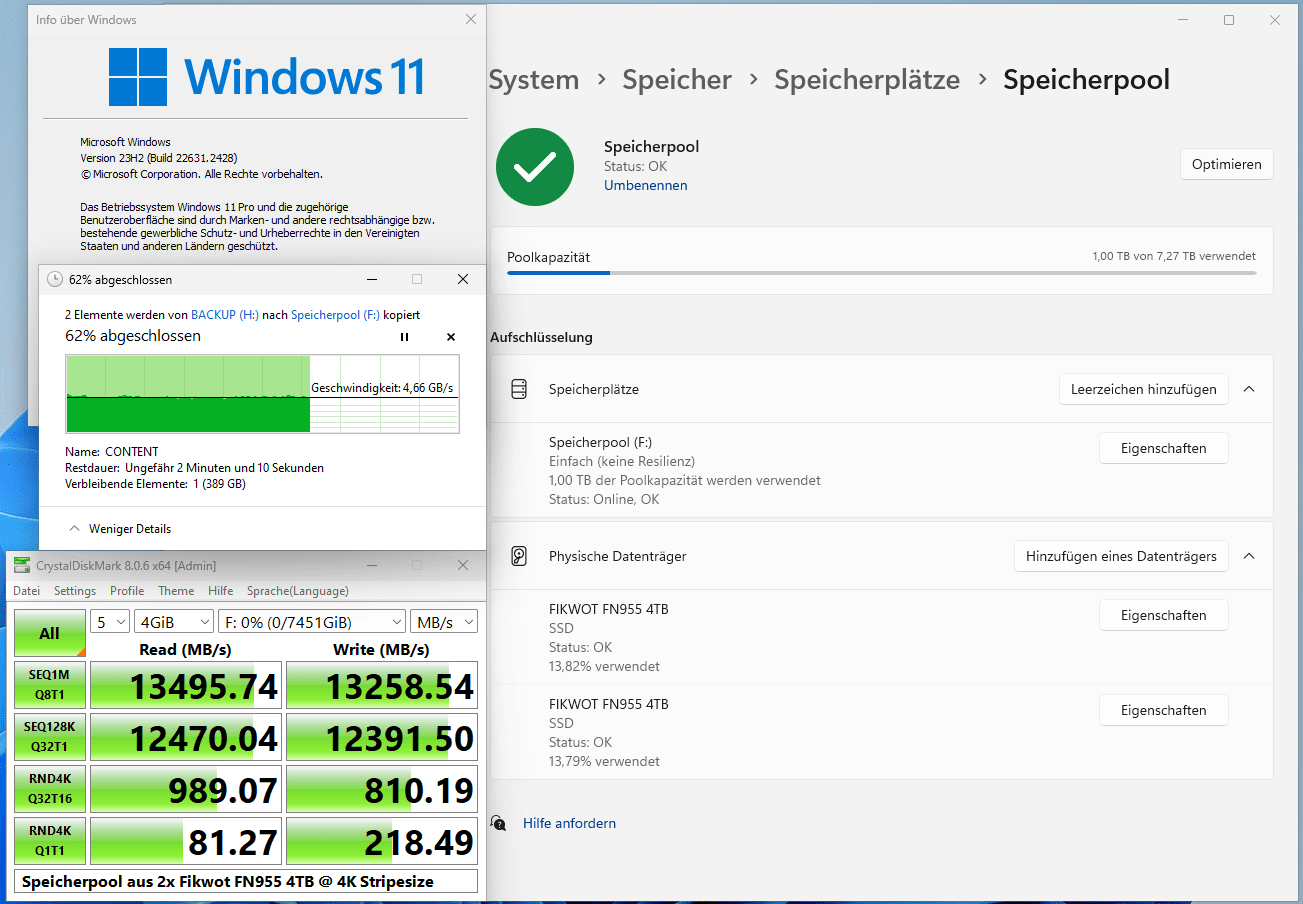Run the RND4K Q1T1 test

[x=50, y=841]
